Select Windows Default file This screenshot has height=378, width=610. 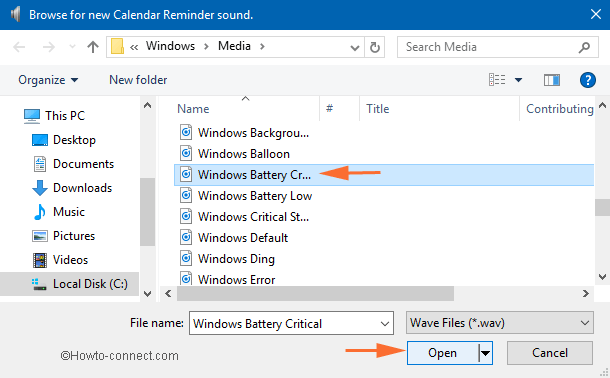tap(233, 238)
